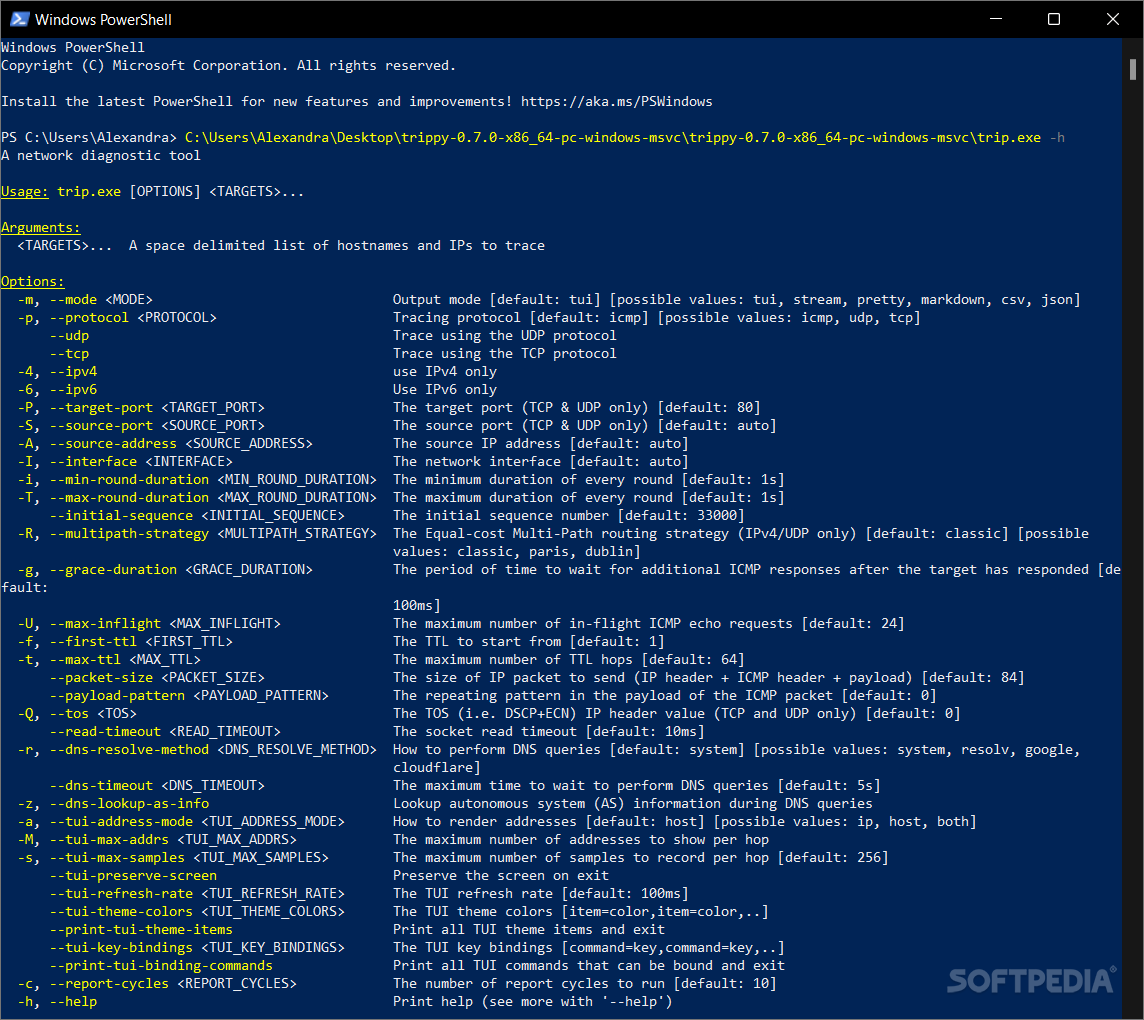Click 'The TTL to start from' description

click(529, 641)
